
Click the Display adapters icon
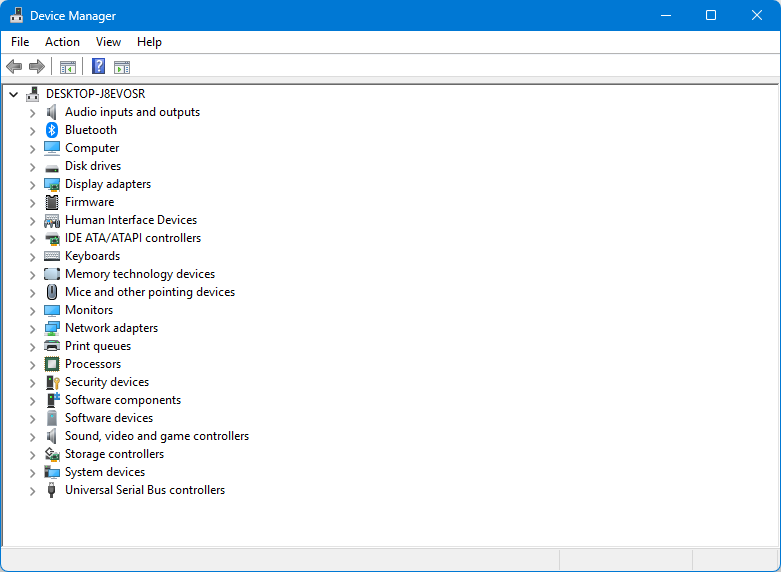click(52, 184)
